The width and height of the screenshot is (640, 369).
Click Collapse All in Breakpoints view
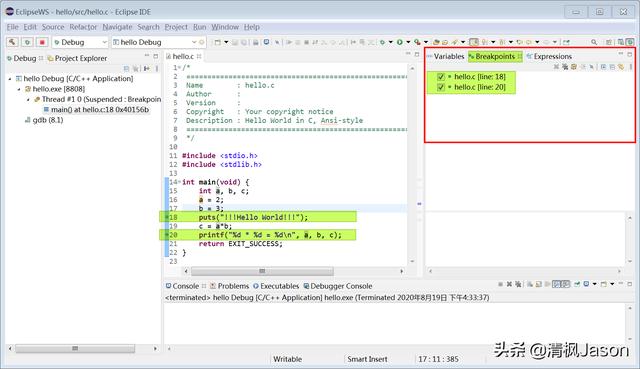click(x=612, y=66)
